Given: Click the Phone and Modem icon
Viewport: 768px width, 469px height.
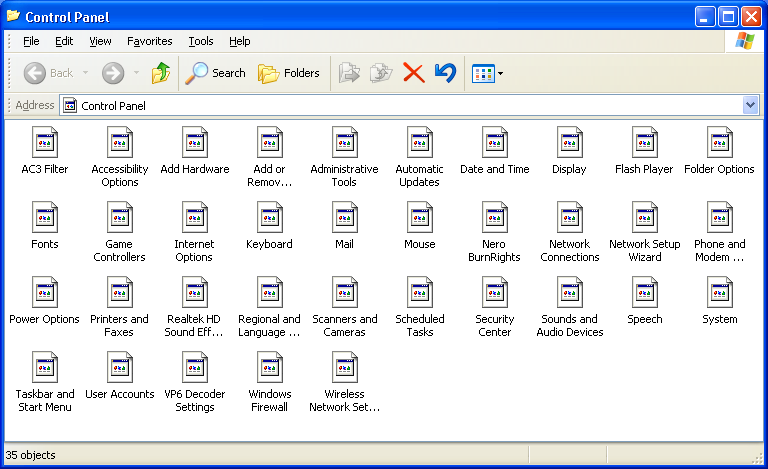Looking at the screenshot, I should [720, 217].
